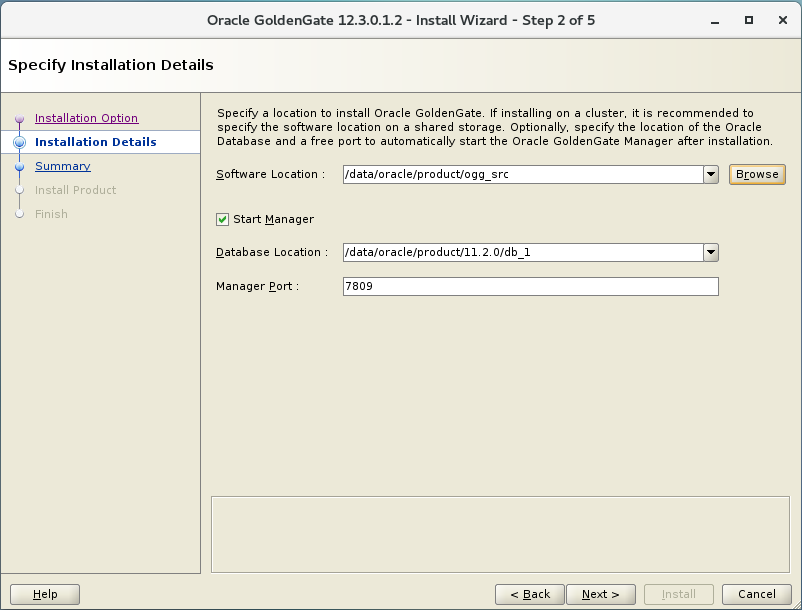Uncheck the Start Manager checkbox

(222, 219)
